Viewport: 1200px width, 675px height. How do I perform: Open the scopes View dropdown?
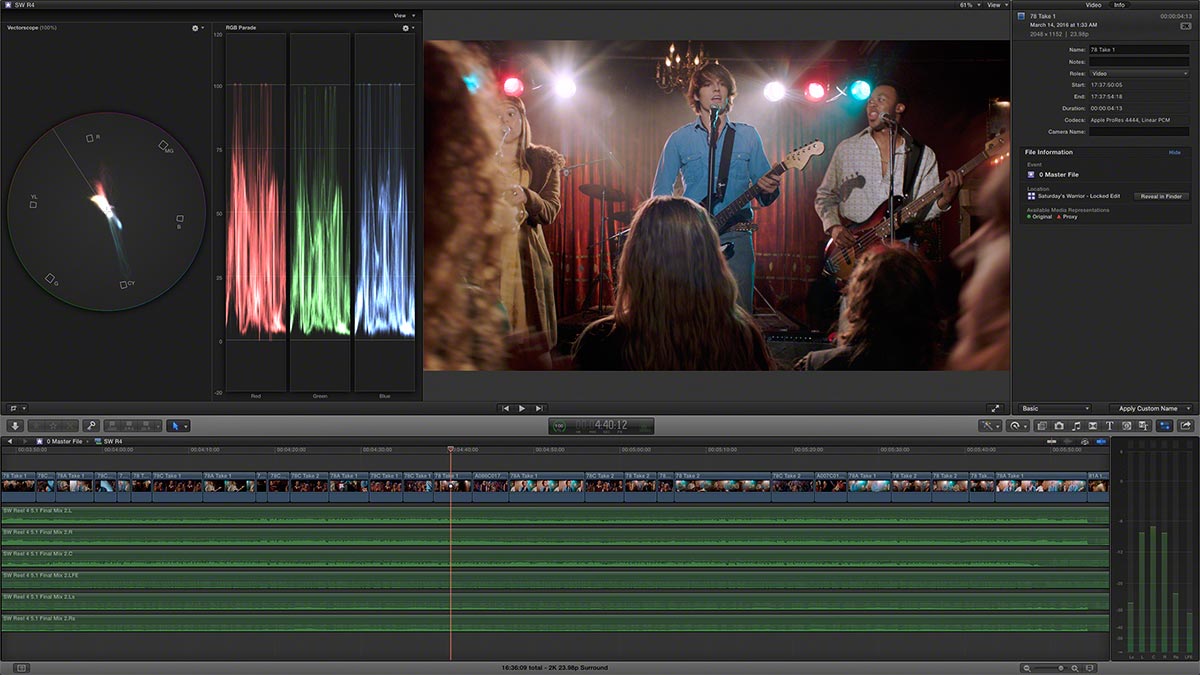tap(403, 16)
